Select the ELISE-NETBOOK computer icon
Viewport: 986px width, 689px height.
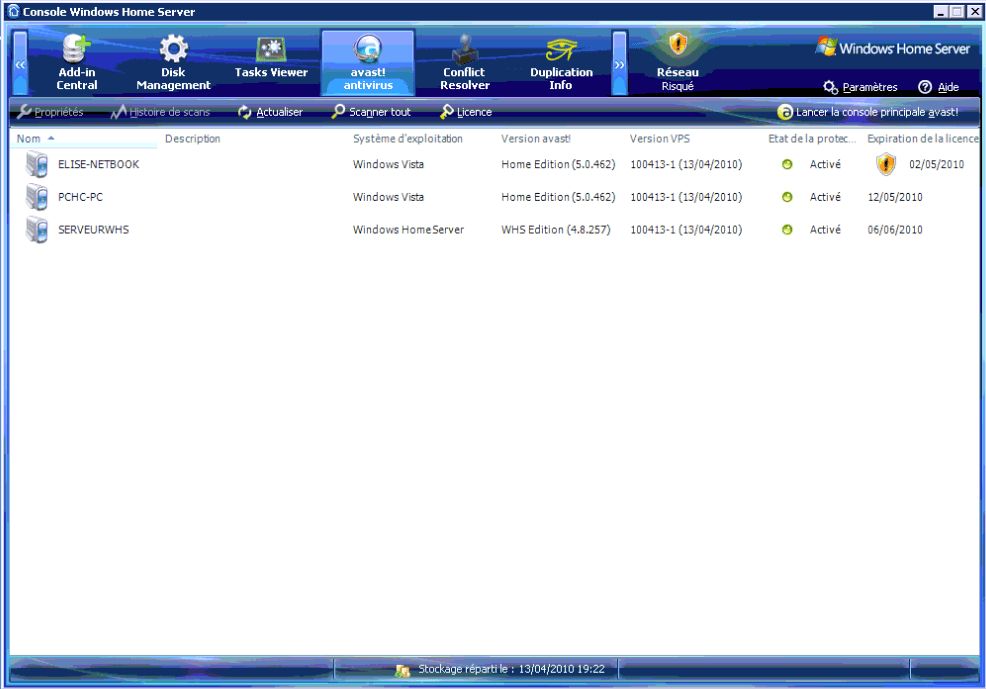click(37, 165)
